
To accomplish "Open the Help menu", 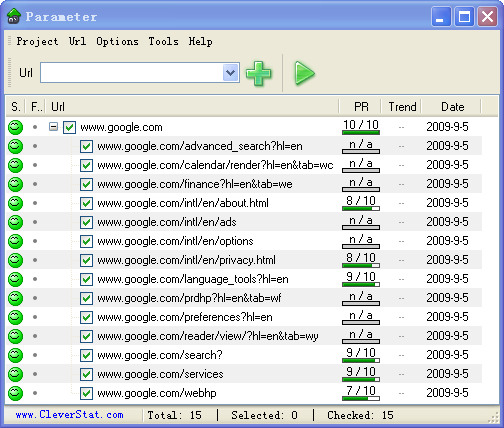I will (x=200, y=41).
